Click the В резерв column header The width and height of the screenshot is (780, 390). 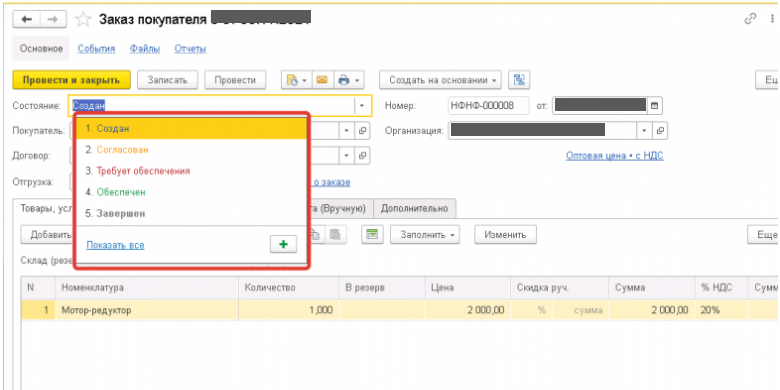click(x=382, y=288)
